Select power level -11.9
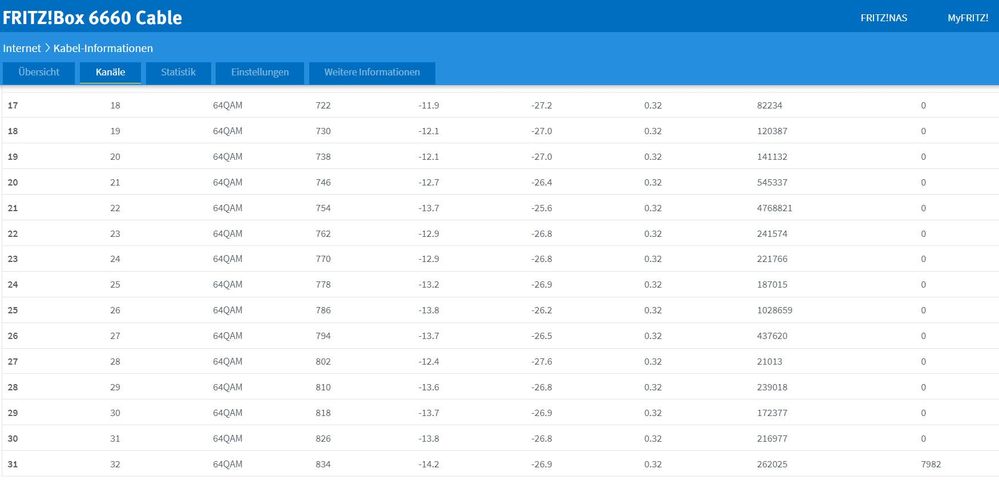Image resolution: width=999 pixels, height=484 pixels. (x=429, y=106)
